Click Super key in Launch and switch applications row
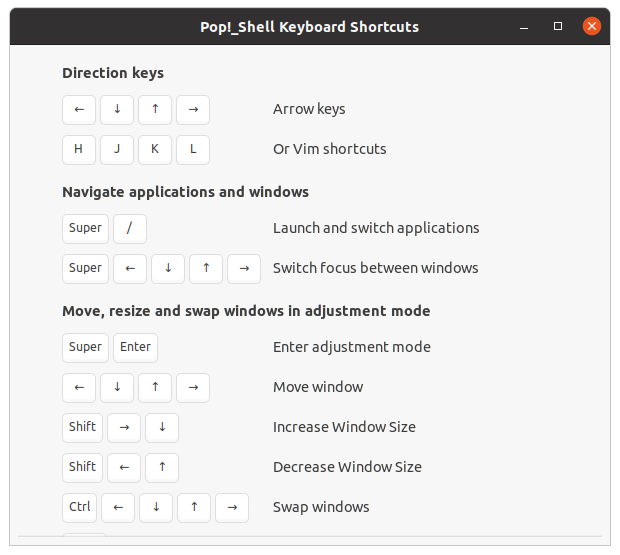Screen dimensions: 620x555 (x=85, y=228)
